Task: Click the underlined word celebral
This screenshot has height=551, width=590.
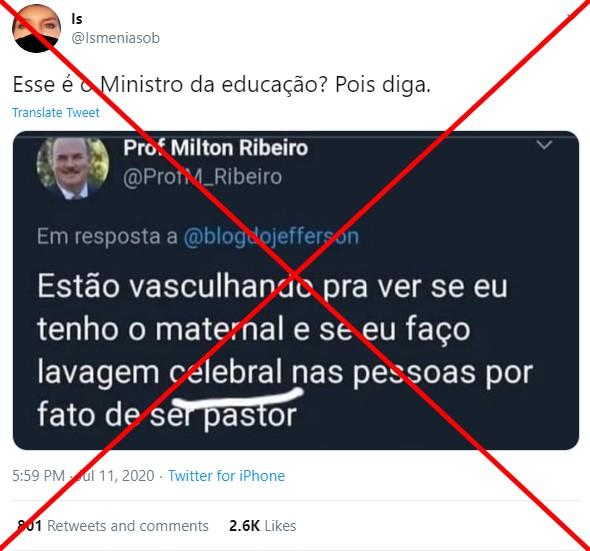Action: [x=226, y=372]
